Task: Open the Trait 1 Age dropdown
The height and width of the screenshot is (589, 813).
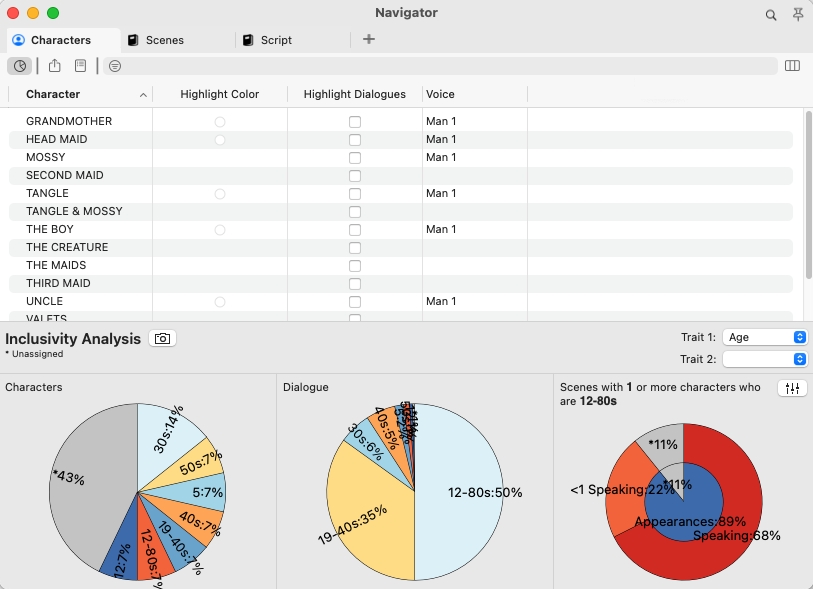Action: tap(765, 338)
